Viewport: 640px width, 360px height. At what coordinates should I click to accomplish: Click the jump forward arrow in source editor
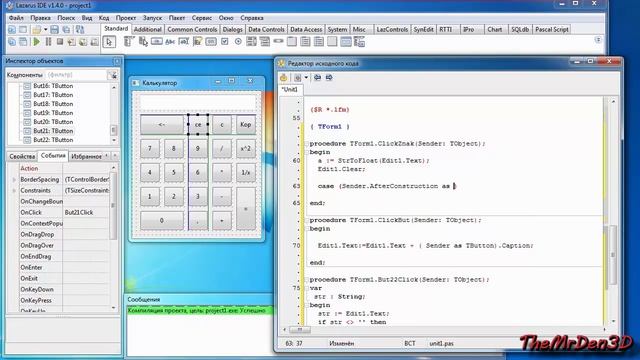329,77
